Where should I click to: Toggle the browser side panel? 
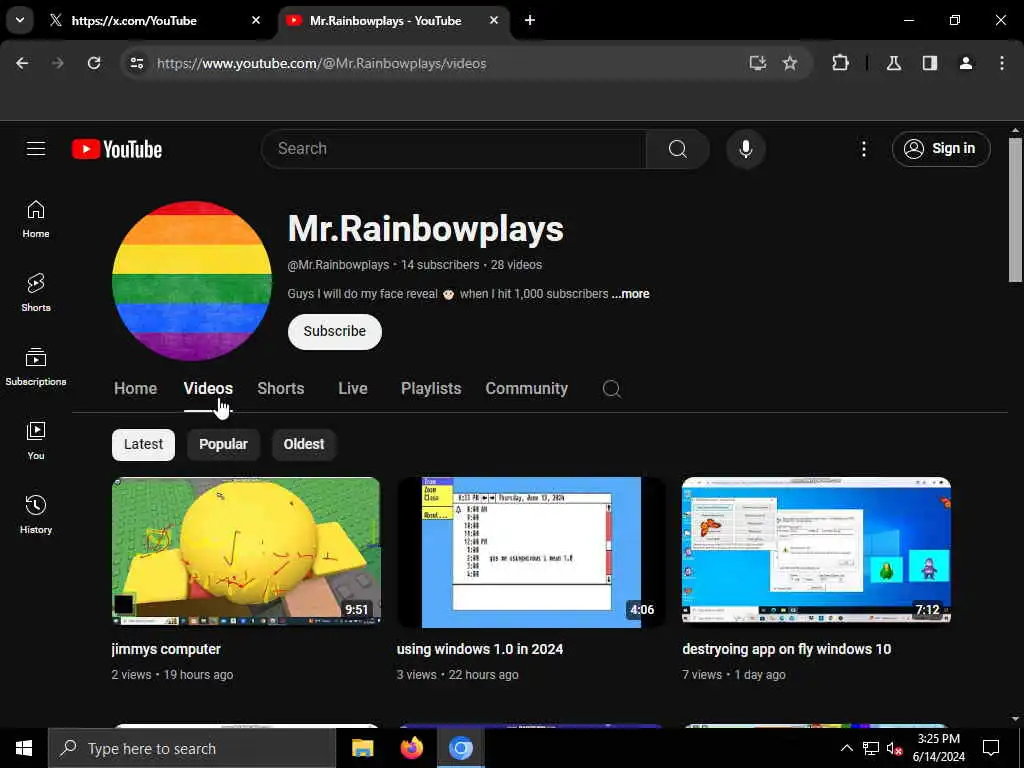point(930,63)
